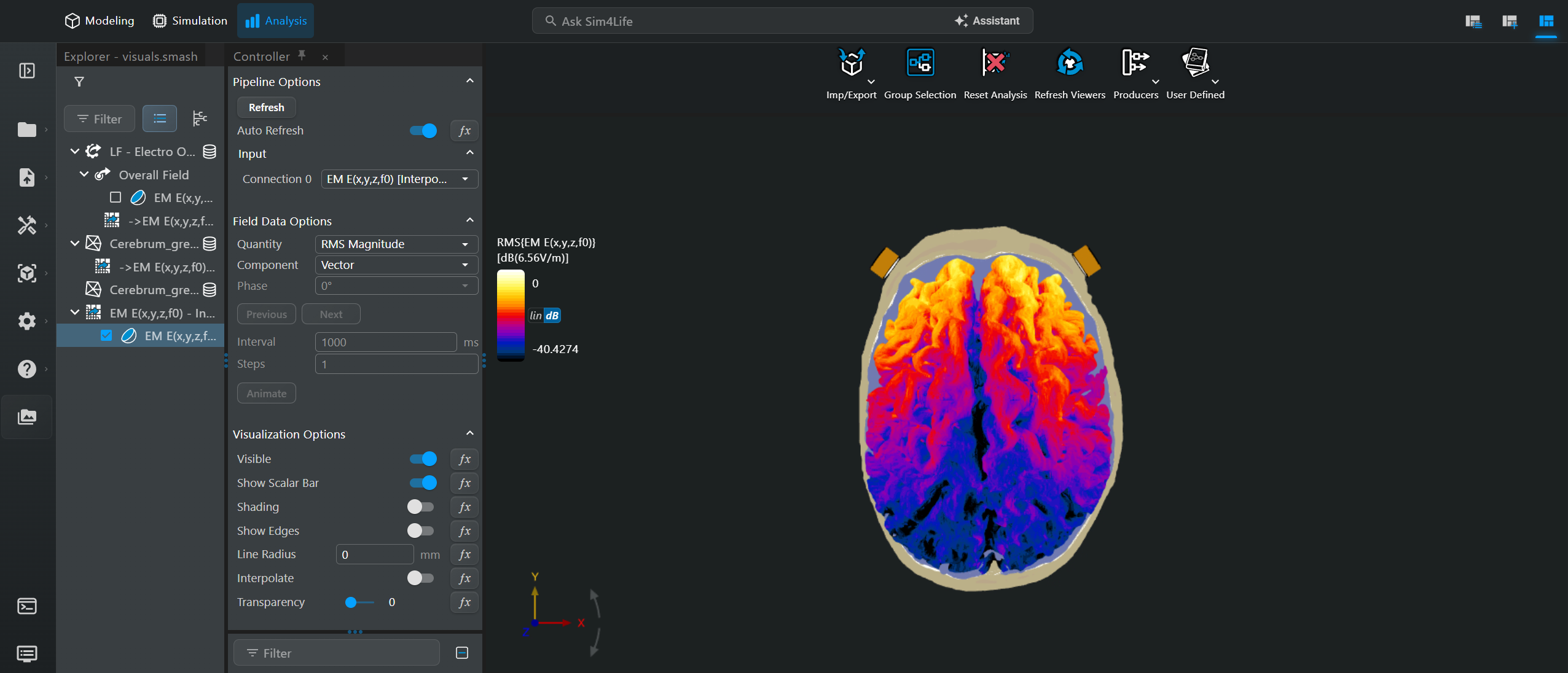
Task: Open the settings gear sidebar icon
Action: tap(27, 321)
